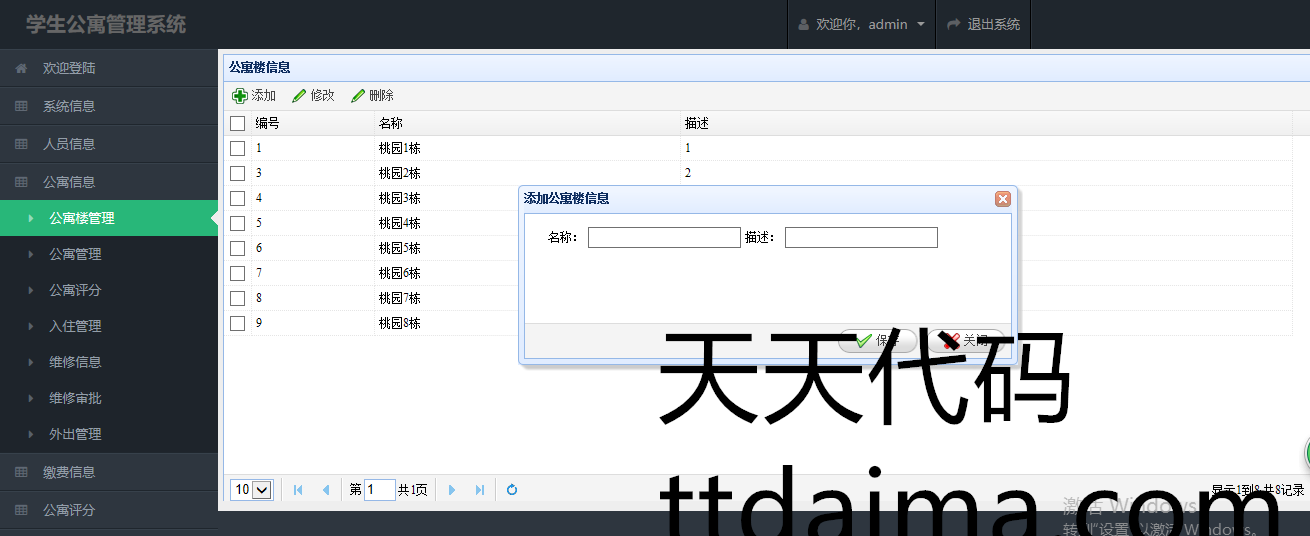Open 维修信息 in sidebar menu
The image size is (1310, 536).
pyautogui.click(x=75, y=362)
